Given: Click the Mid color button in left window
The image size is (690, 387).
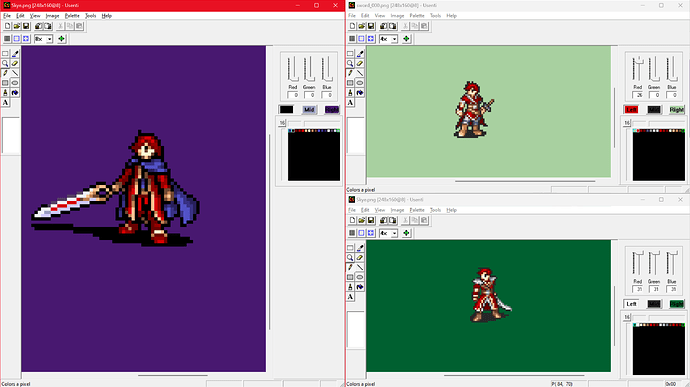Looking at the screenshot, I should (x=309, y=110).
